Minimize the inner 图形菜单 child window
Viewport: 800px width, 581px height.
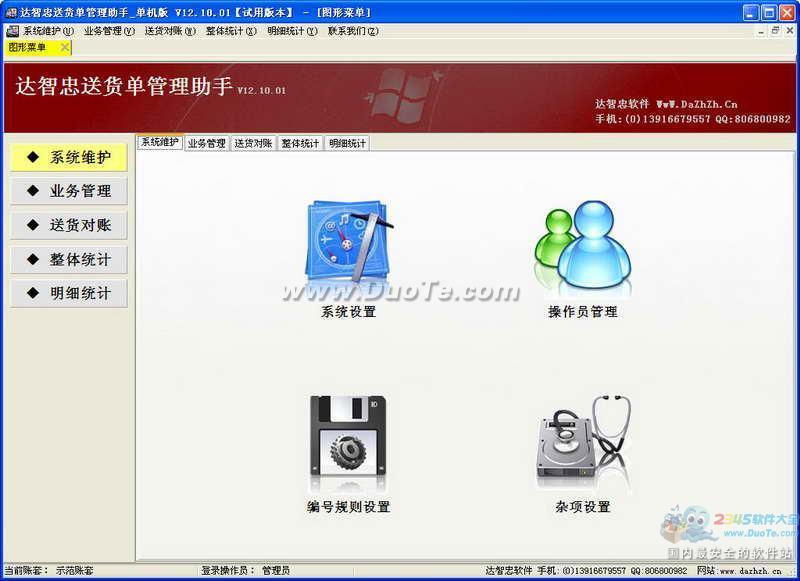pyautogui.click(x=761, y=31)
